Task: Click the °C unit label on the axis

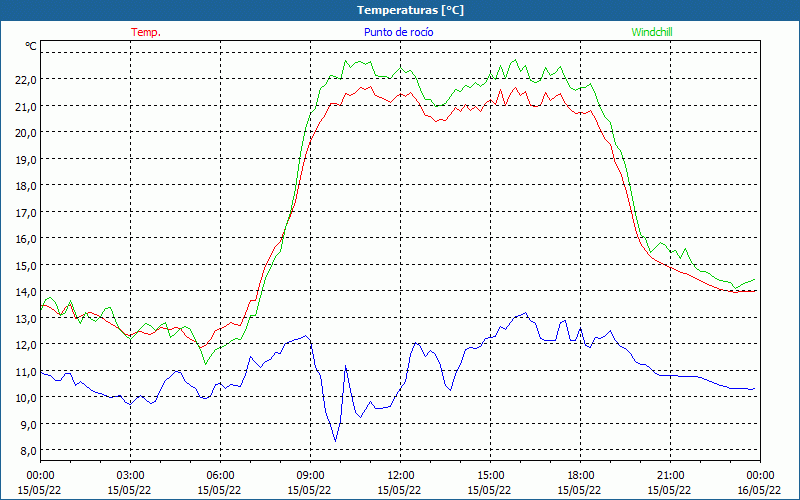Action: (x=31, y=46)
